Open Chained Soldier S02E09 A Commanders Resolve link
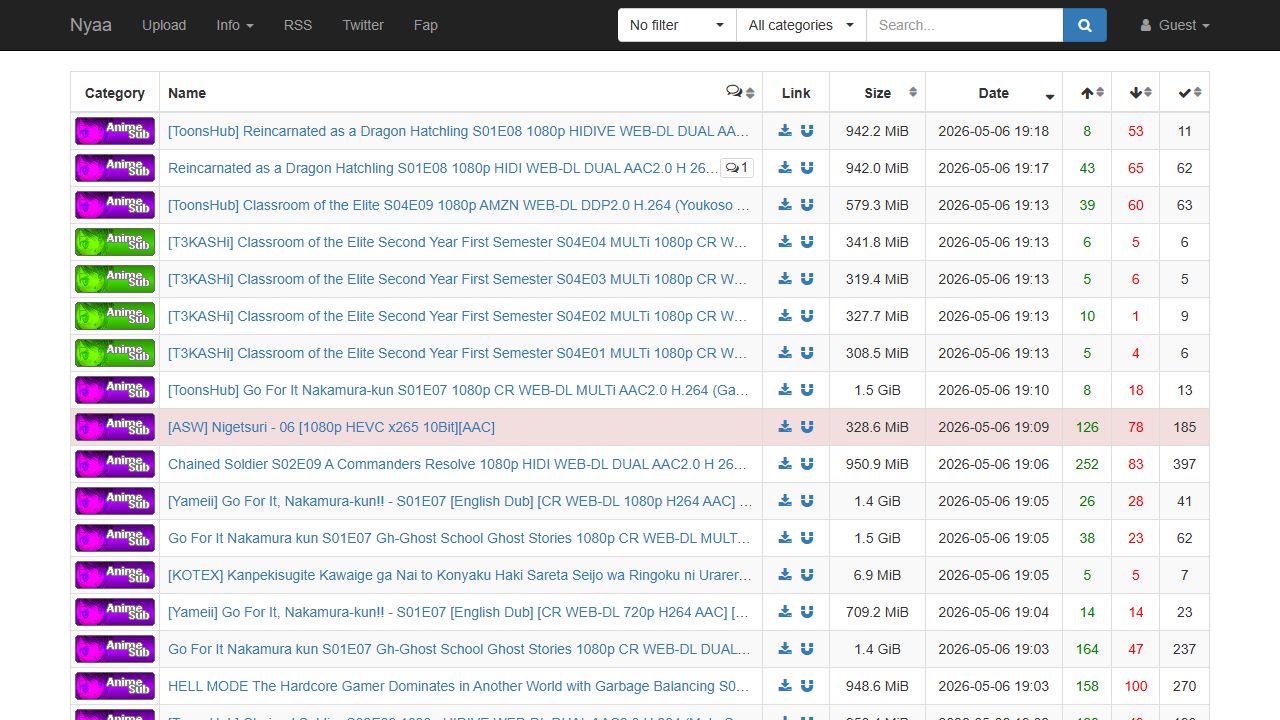Viewport: 1280px width, 720px height. click(458, 464)
